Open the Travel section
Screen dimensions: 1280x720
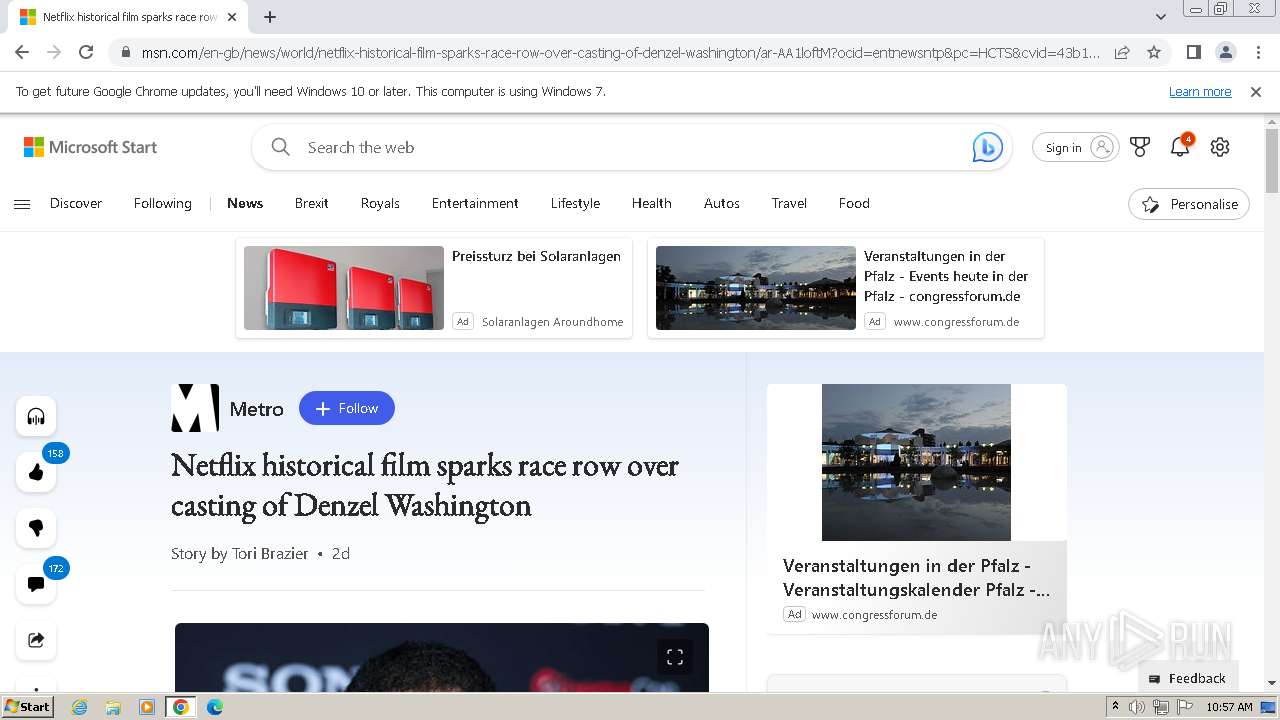pyautogui.click(x=789, y=203)
